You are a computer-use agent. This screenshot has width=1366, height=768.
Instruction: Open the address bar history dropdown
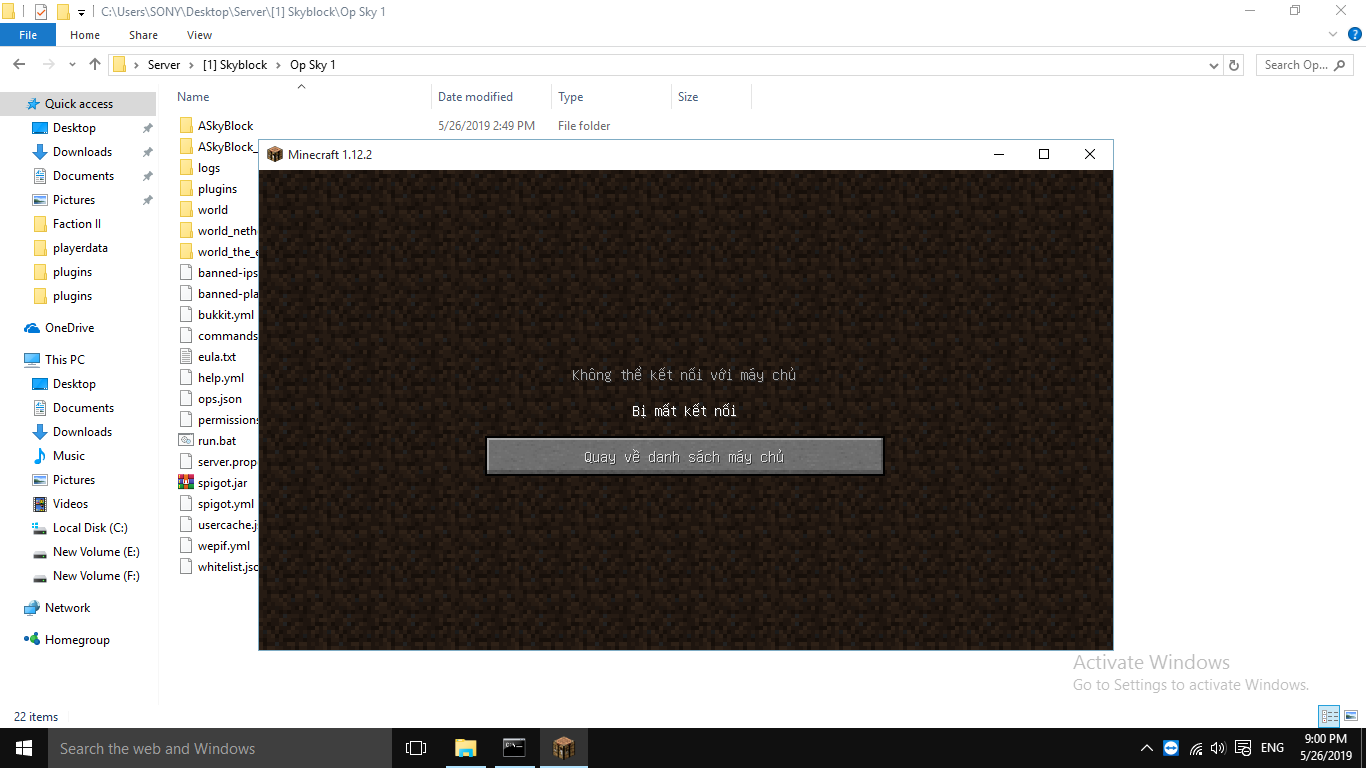pos(1214,65)
